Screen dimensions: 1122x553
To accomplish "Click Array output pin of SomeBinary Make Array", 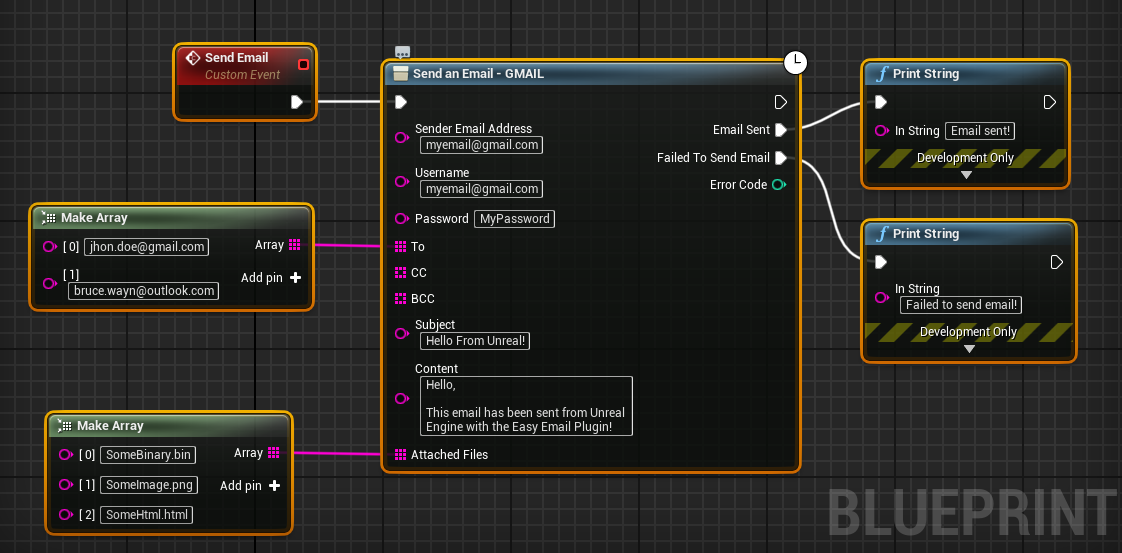I will point(273,453).
